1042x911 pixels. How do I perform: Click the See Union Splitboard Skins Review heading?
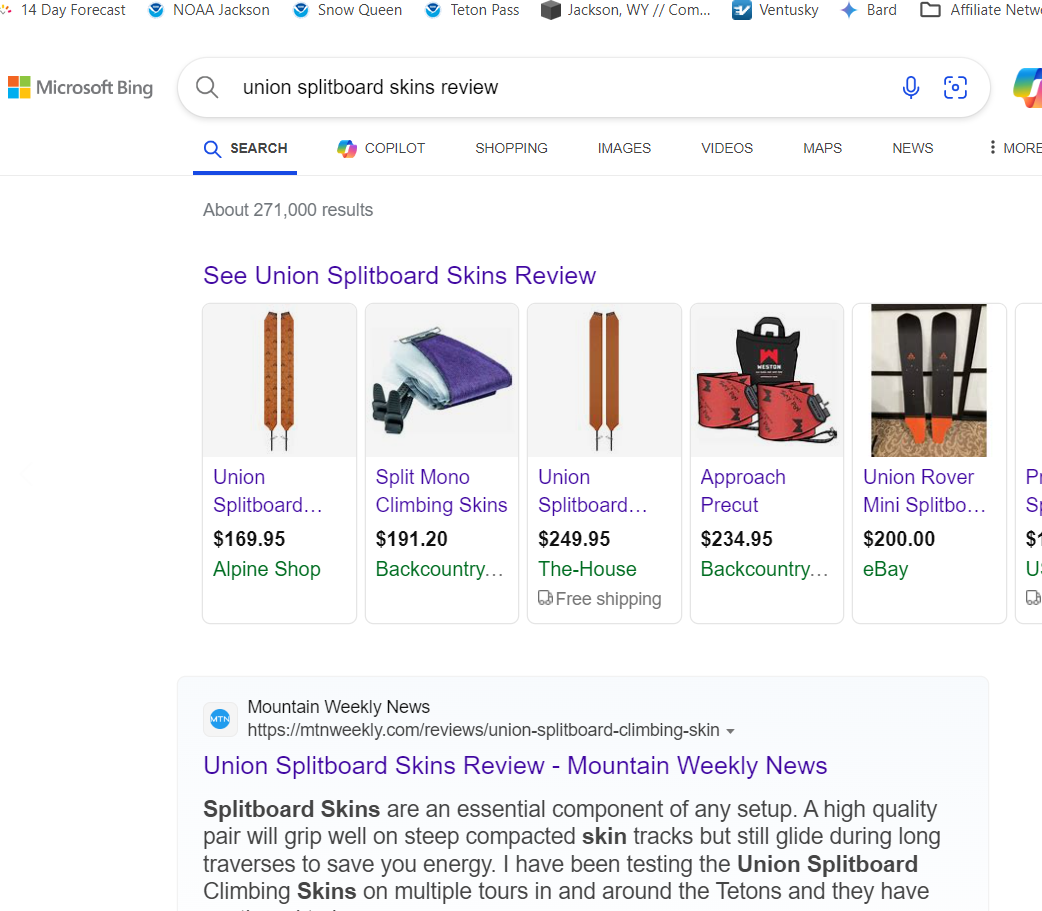tap(399, 276)
